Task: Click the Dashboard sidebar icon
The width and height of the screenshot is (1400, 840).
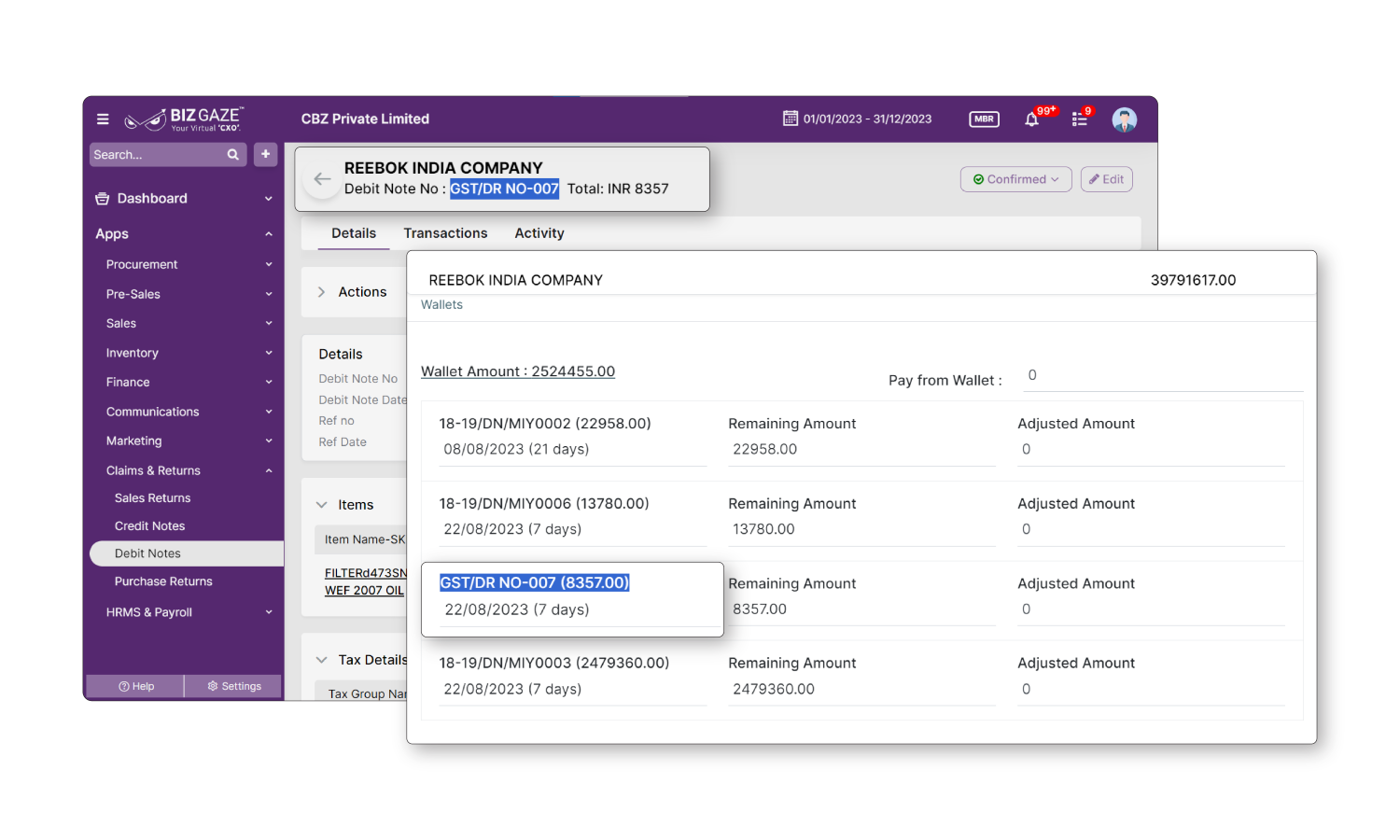Action: tap(103, 199)
